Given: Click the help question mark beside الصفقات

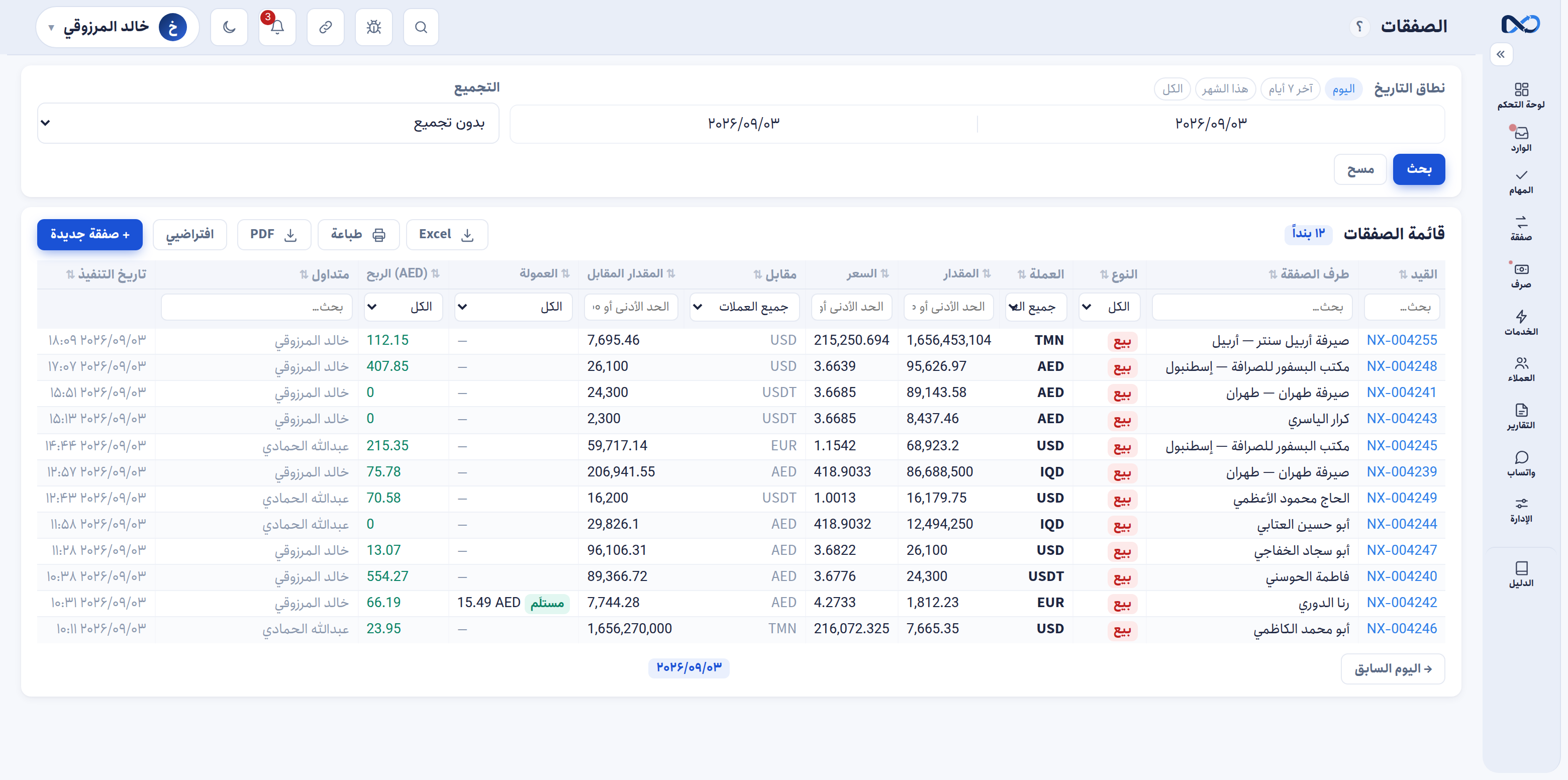Looking at the screenshot, I should pos(1359,27).
